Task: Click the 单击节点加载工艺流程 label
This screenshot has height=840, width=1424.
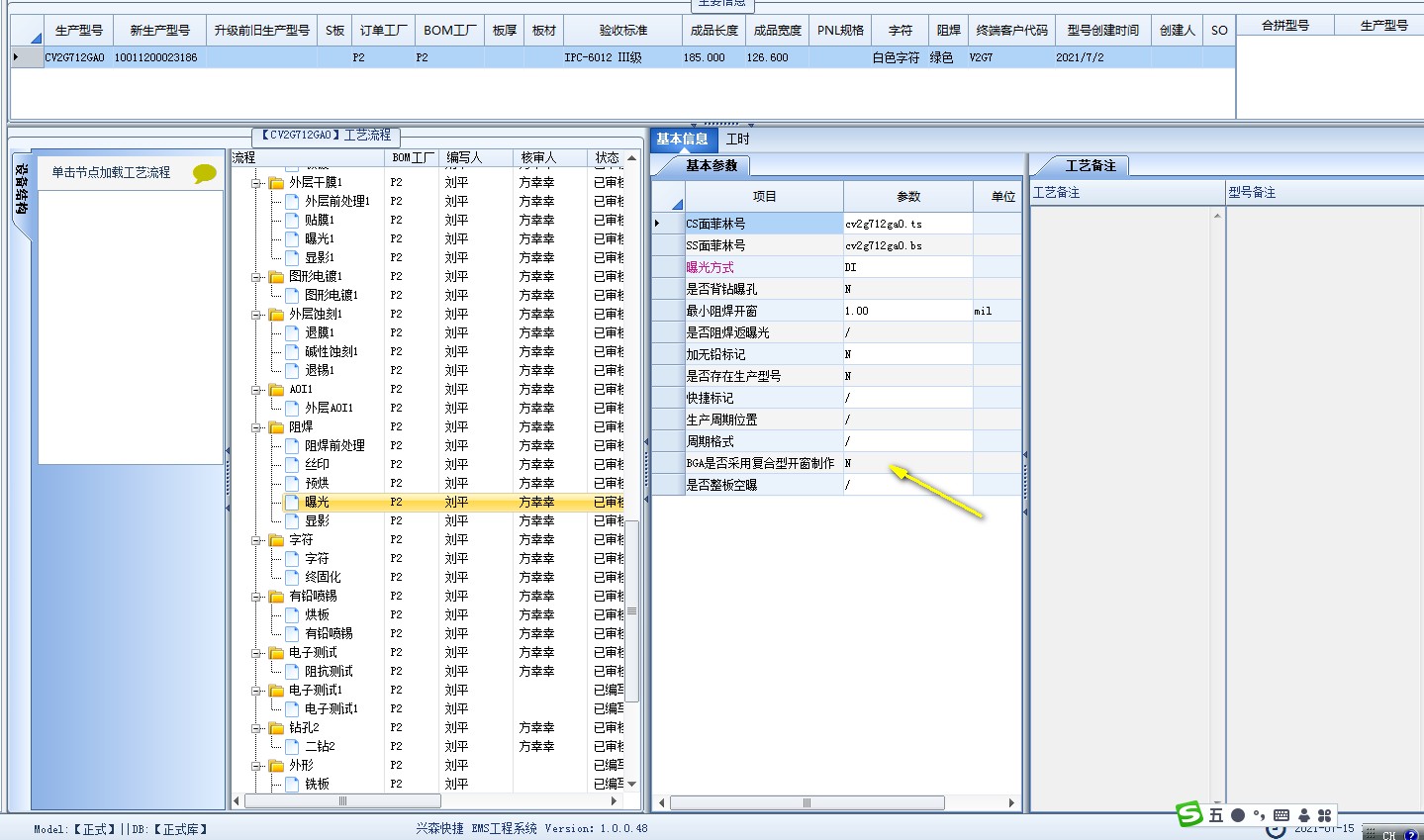Action: 111,172
